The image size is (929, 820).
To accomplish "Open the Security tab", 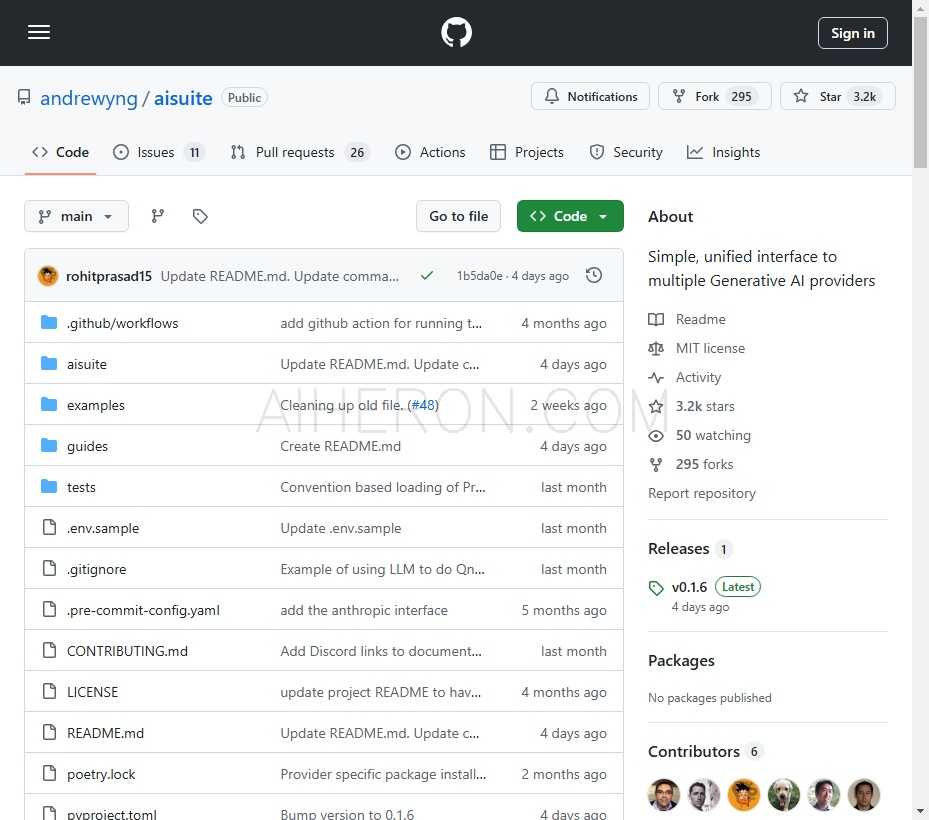I will point(626,152).
